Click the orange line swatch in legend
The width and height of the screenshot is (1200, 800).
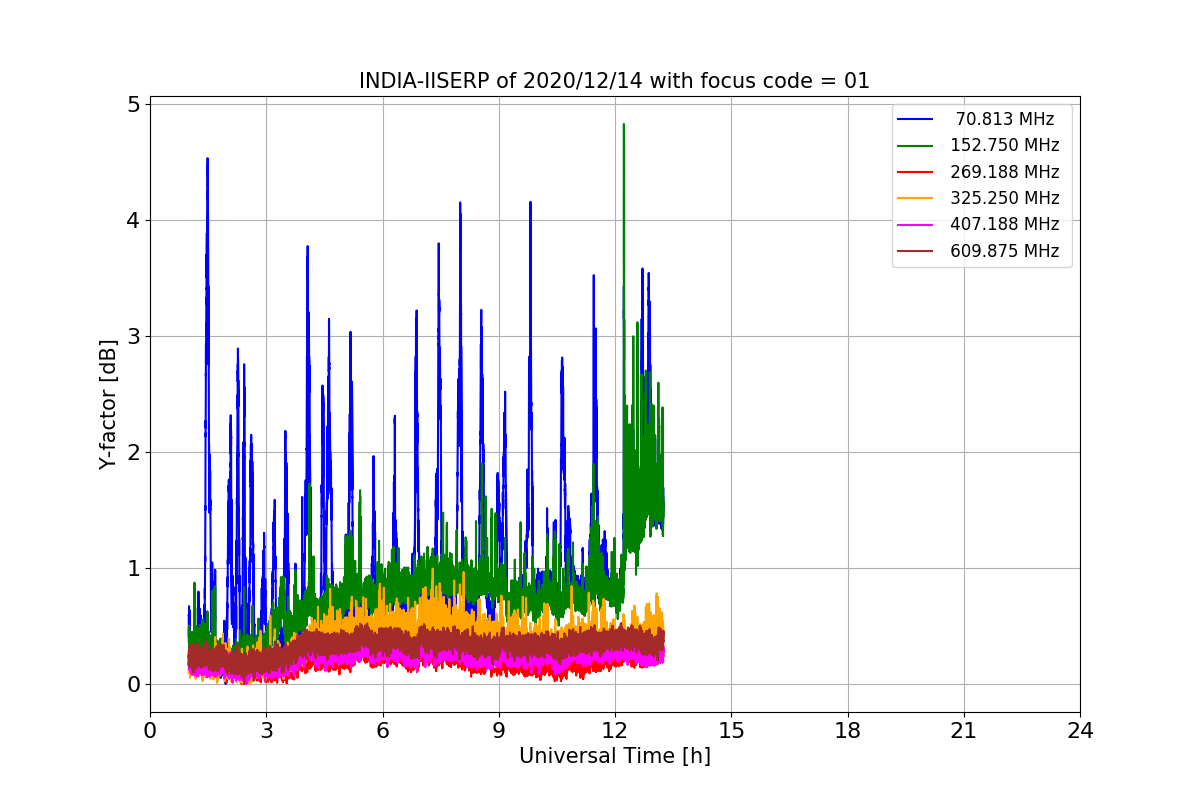[915, 198]
